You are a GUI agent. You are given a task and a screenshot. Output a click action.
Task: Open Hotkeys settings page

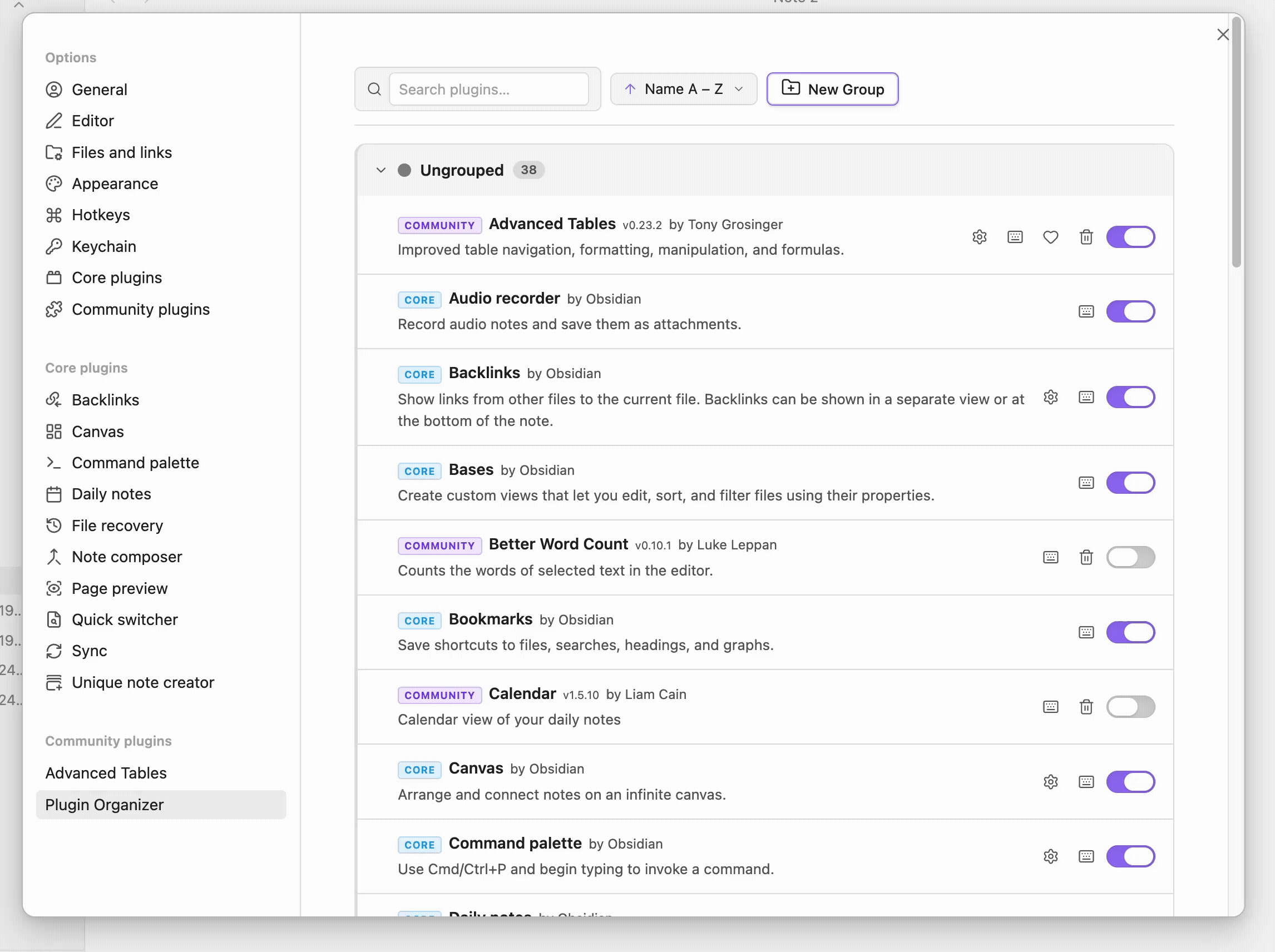161,215
